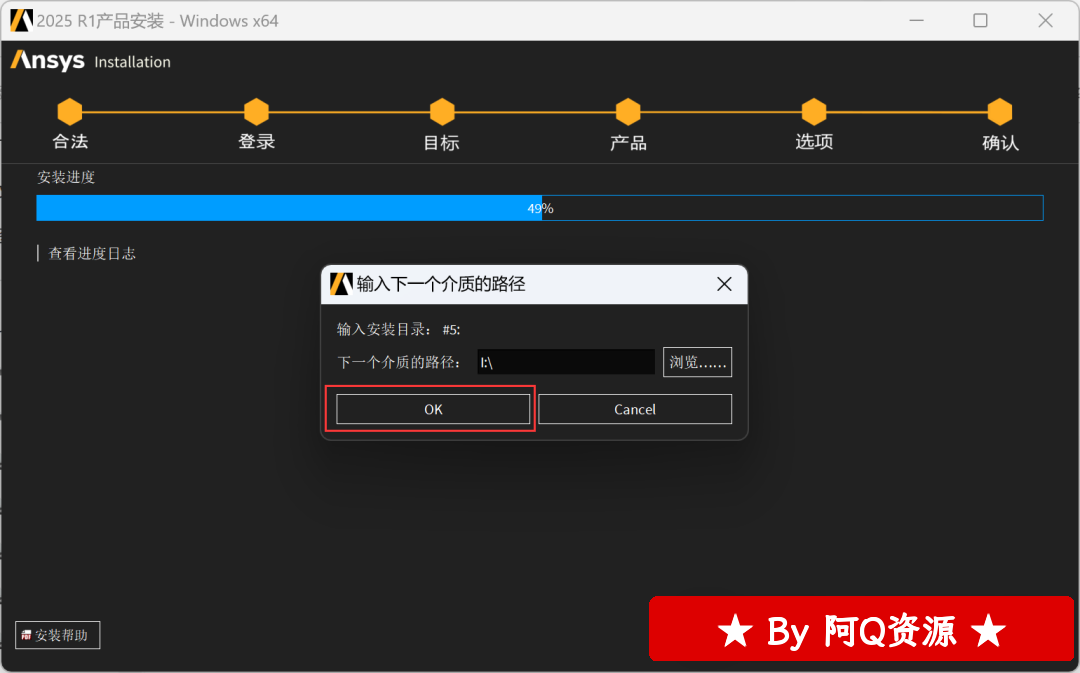
Task: Click the Installation heading text
Action: tap(132, 62)
